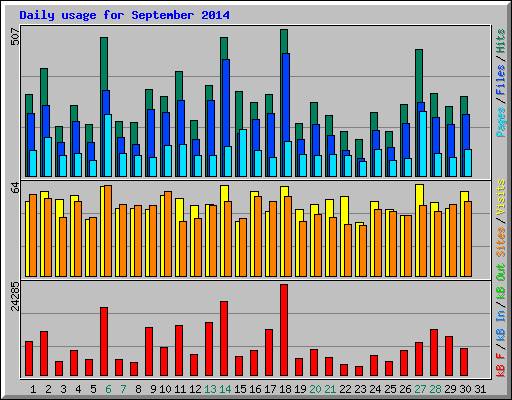Click the title 'Daily usage for September 2014'
512x400 pixels.
[x=124, y=15]
